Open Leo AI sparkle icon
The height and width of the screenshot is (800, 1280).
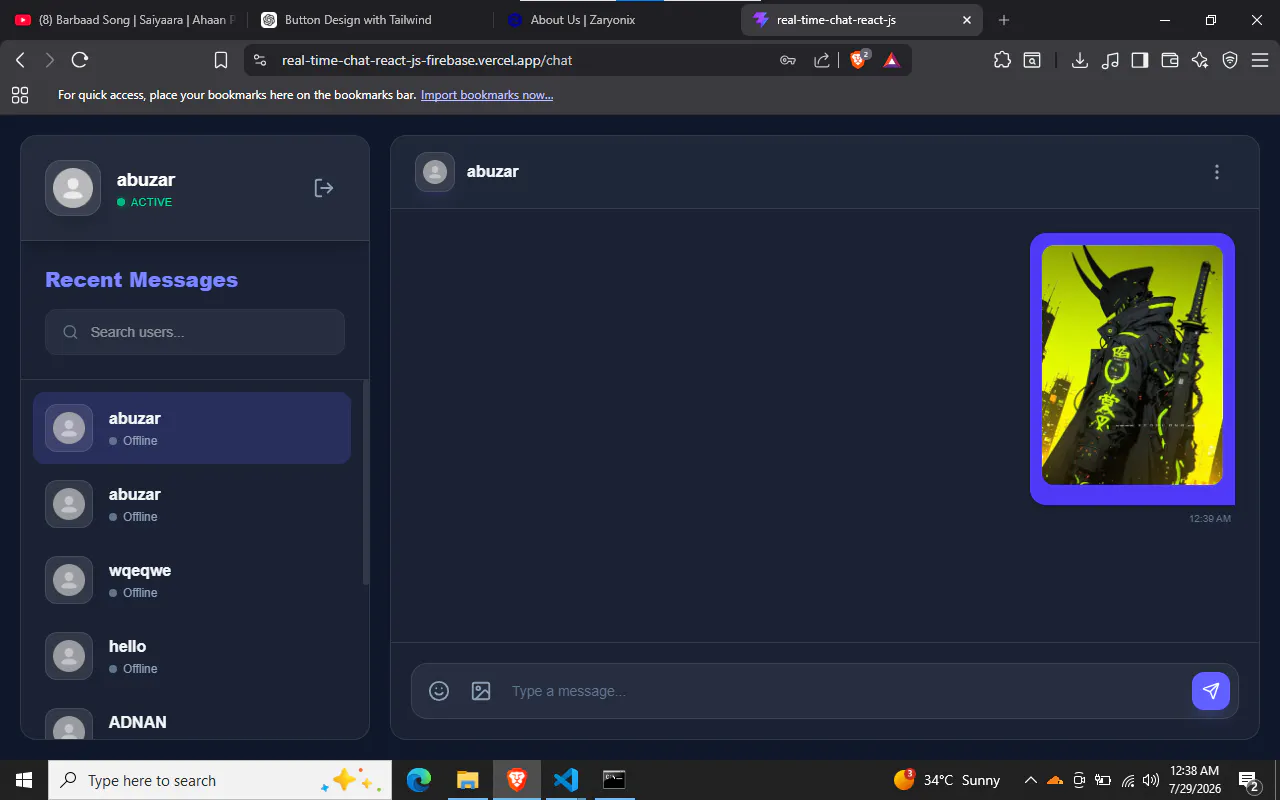coord(1200,60)
